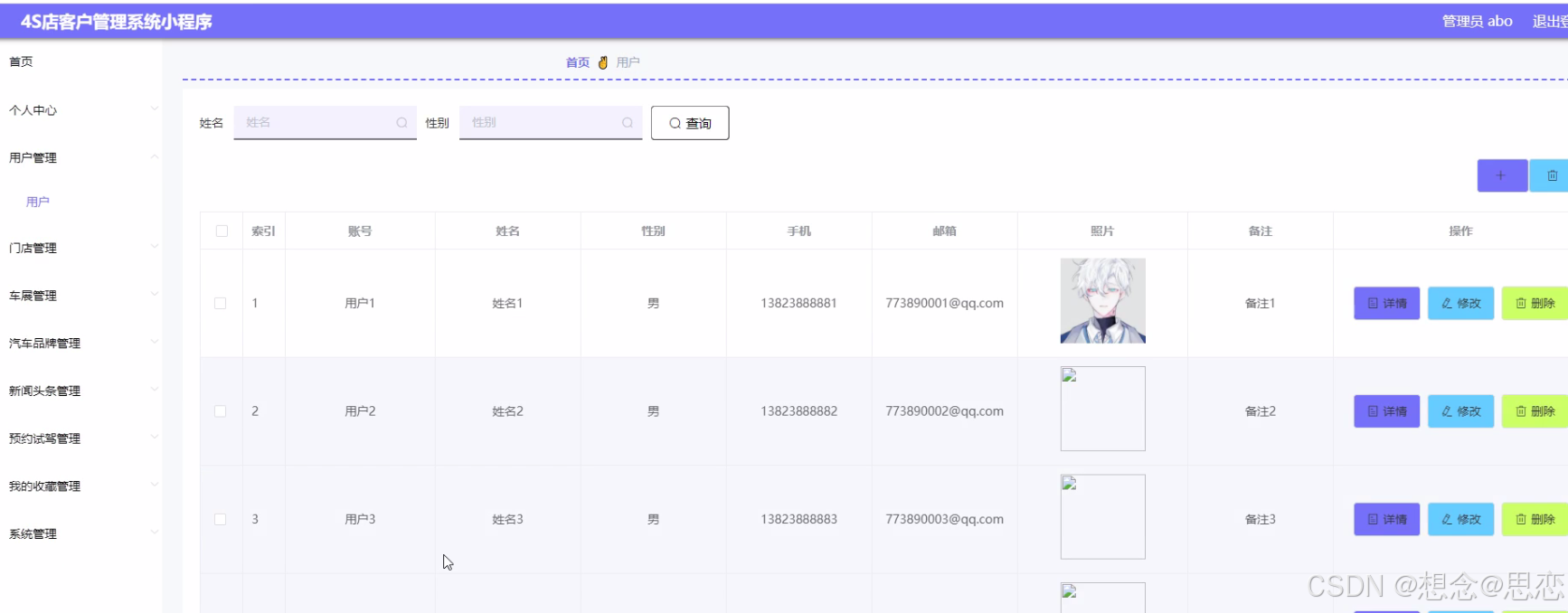Check the box for row 用户2

coord(221,411)
